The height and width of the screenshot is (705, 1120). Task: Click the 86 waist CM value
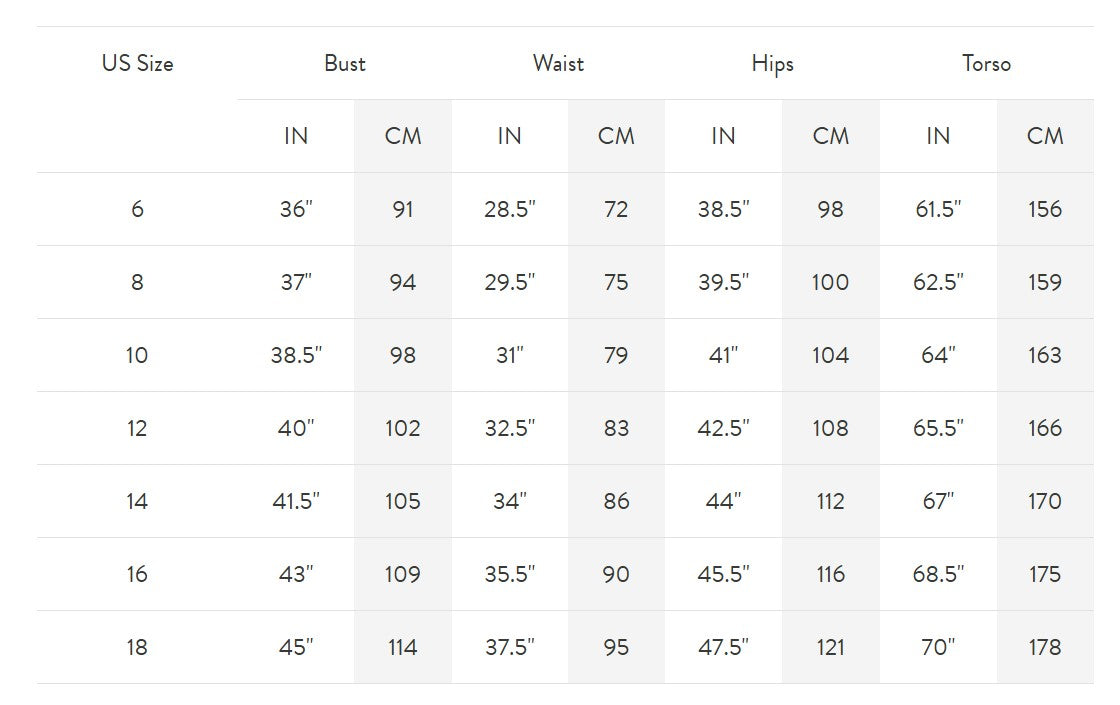[616, 502]
